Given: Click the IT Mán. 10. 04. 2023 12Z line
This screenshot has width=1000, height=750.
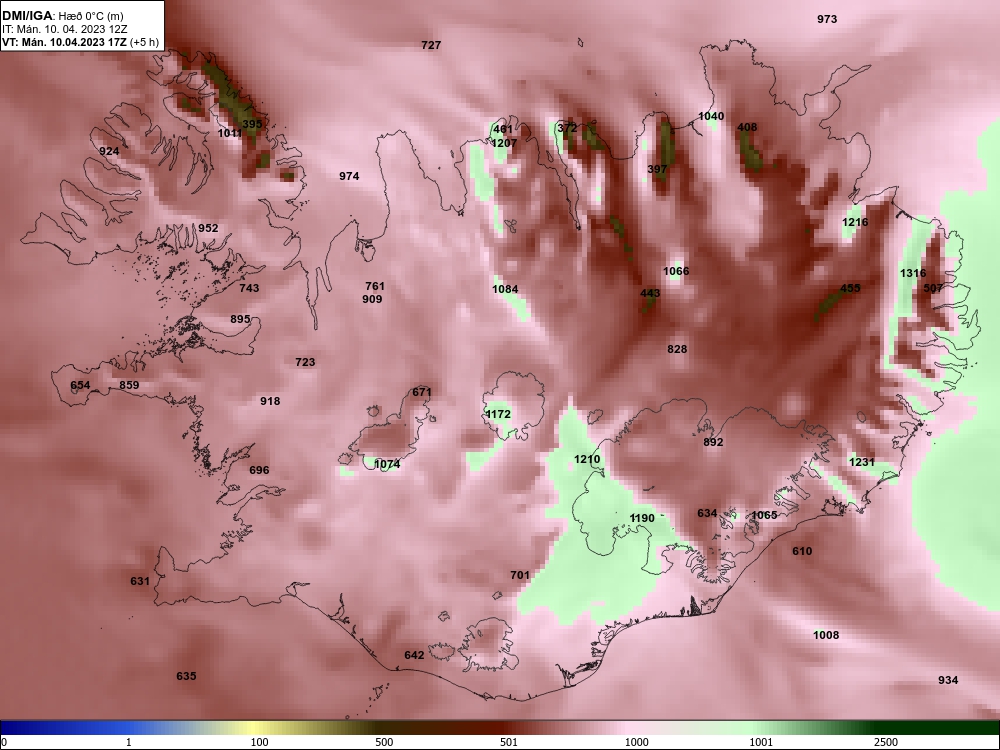Looking at the screenshot, I should click(65, 29).
